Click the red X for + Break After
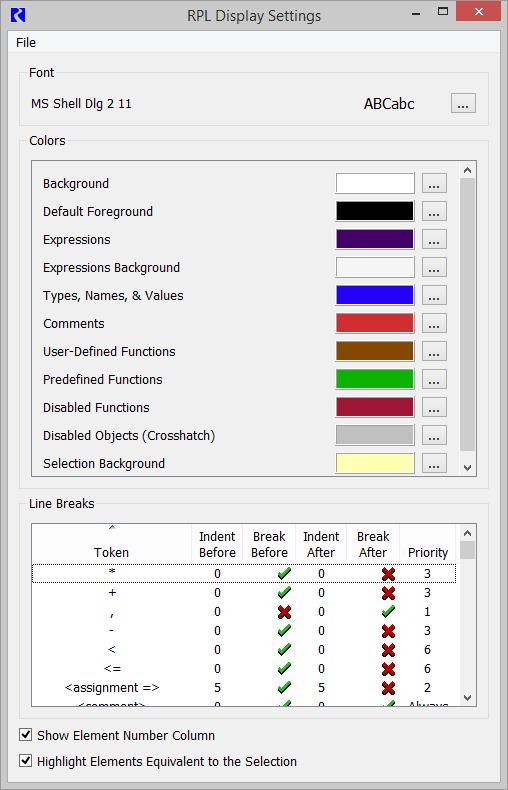The width and height of the screenshot is (508, 790). [388, 592]
